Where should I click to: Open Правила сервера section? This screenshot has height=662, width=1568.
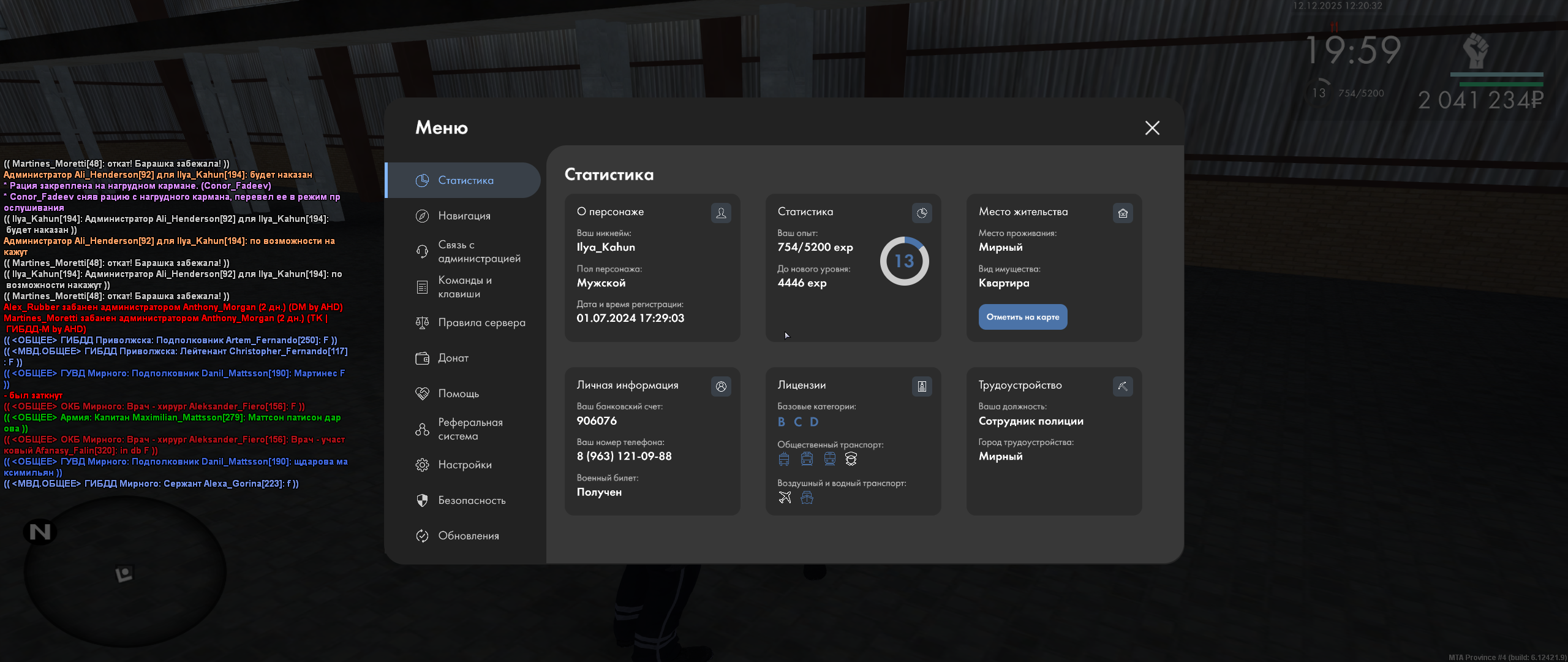pos(481,322)
